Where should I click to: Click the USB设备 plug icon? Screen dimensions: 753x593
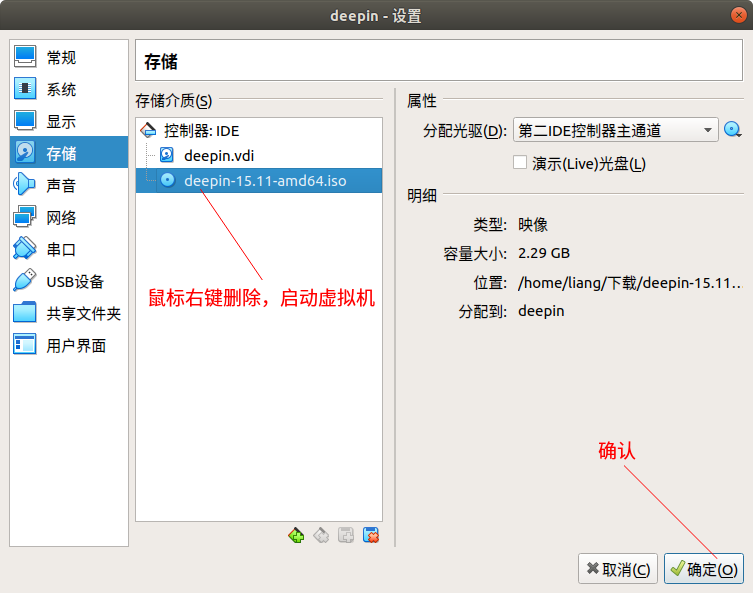coord(24,280)
